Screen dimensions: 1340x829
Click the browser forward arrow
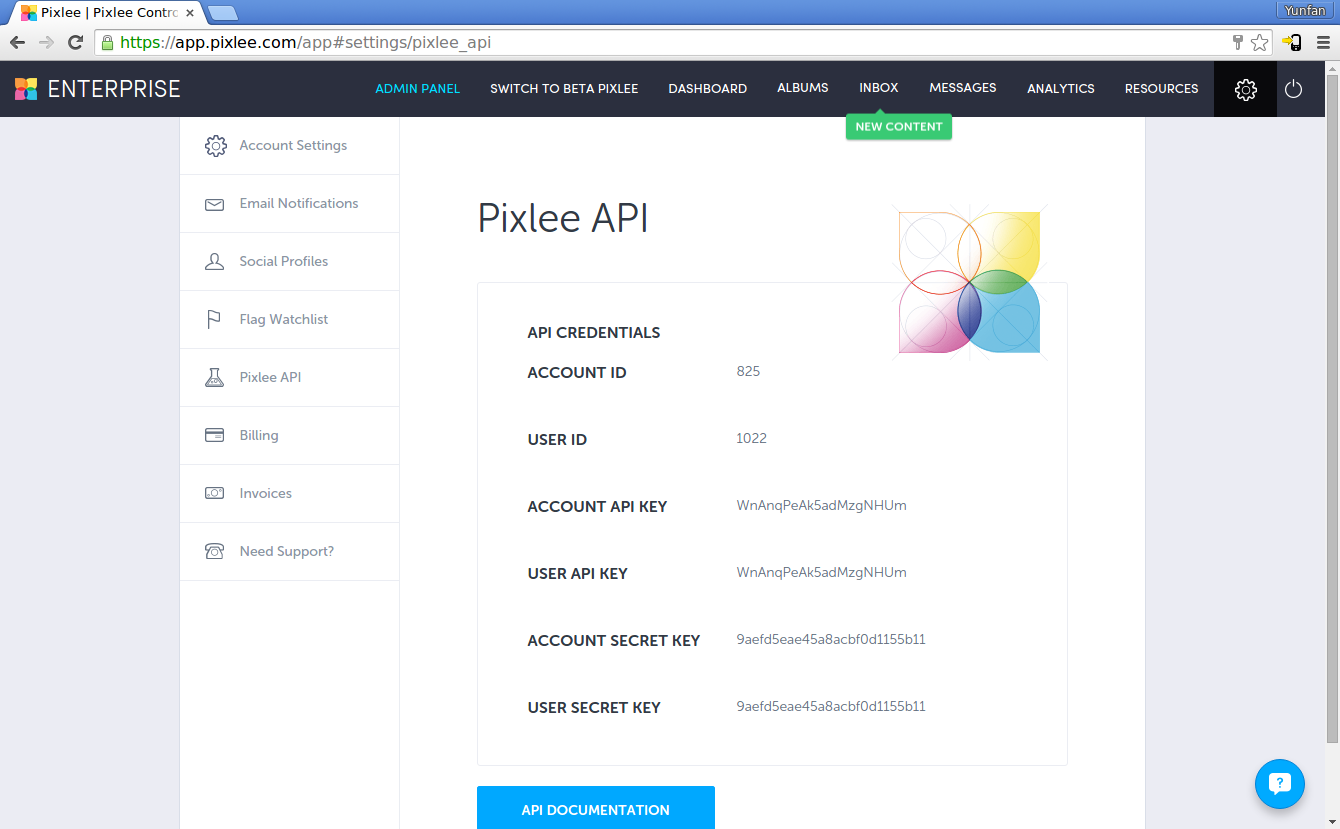pos(46,42)
